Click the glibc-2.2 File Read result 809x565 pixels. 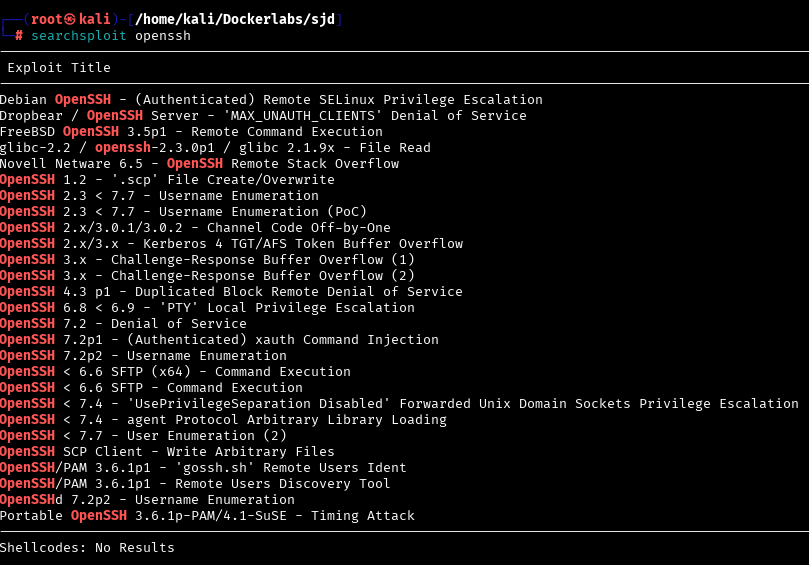pos(215,148)
